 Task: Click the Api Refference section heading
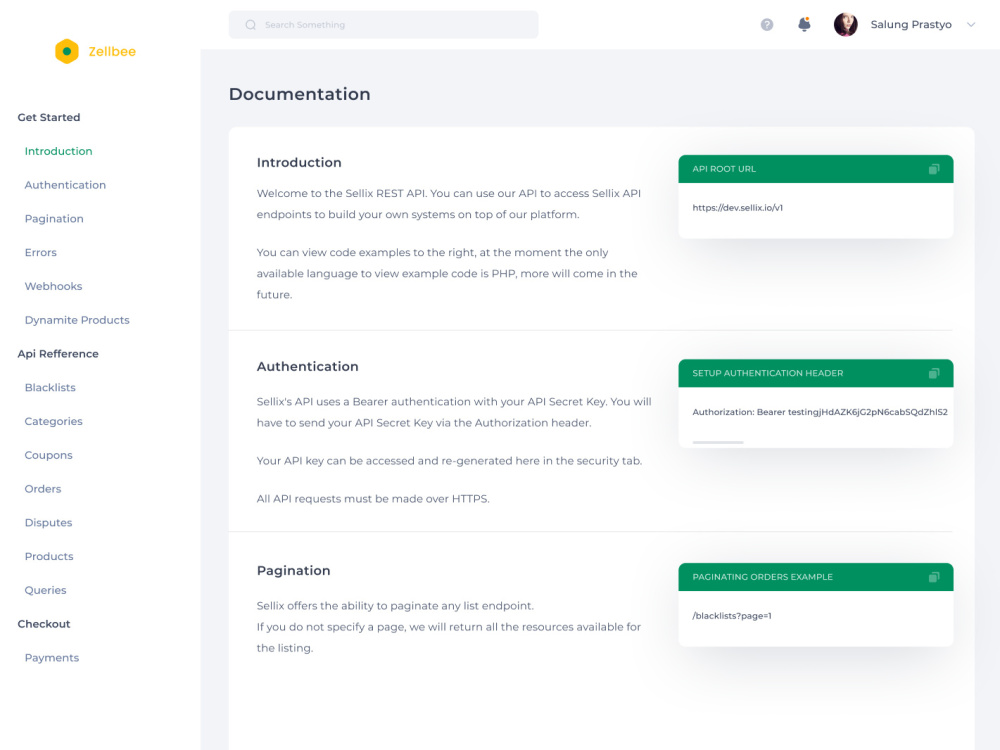tap(58, 354)
